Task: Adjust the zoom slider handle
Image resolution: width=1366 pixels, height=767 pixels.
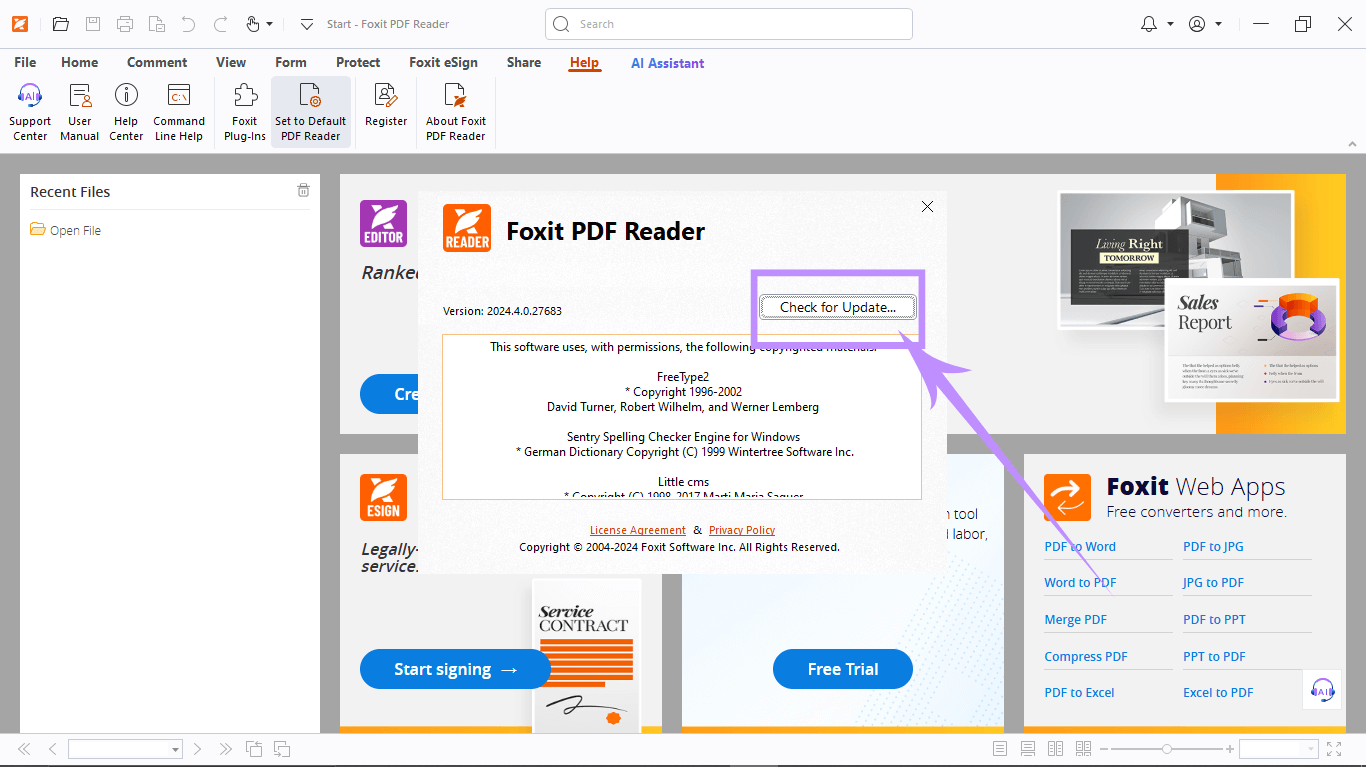Action: [x=1166, y=749]
